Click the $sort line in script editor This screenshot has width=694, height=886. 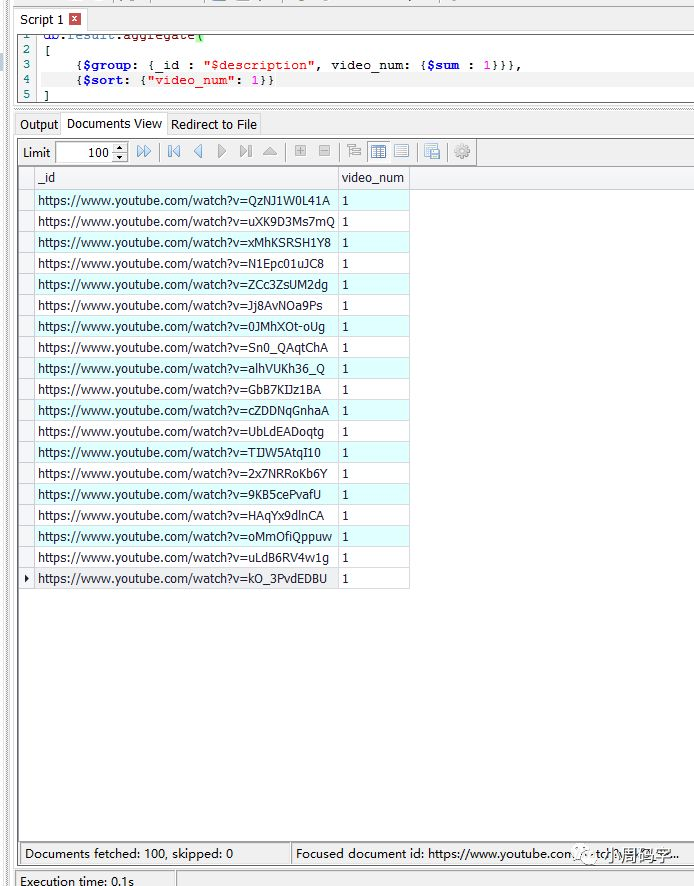pos(175,80)
